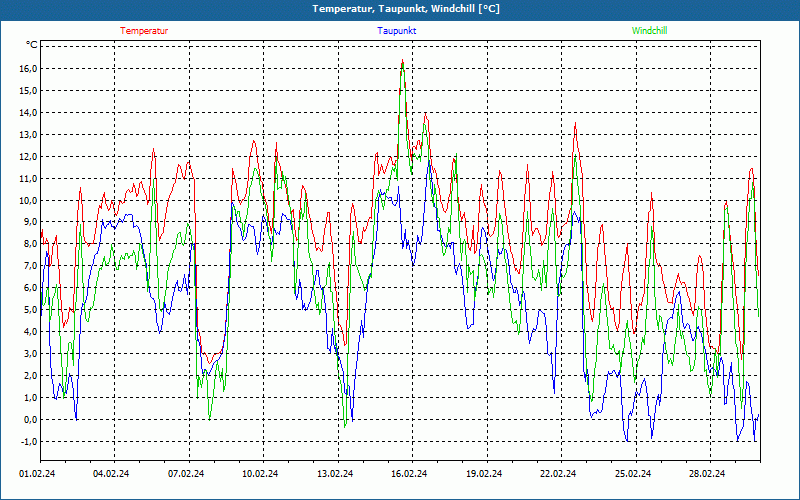Click the 13.02.24 date label

tap(335, 474)
